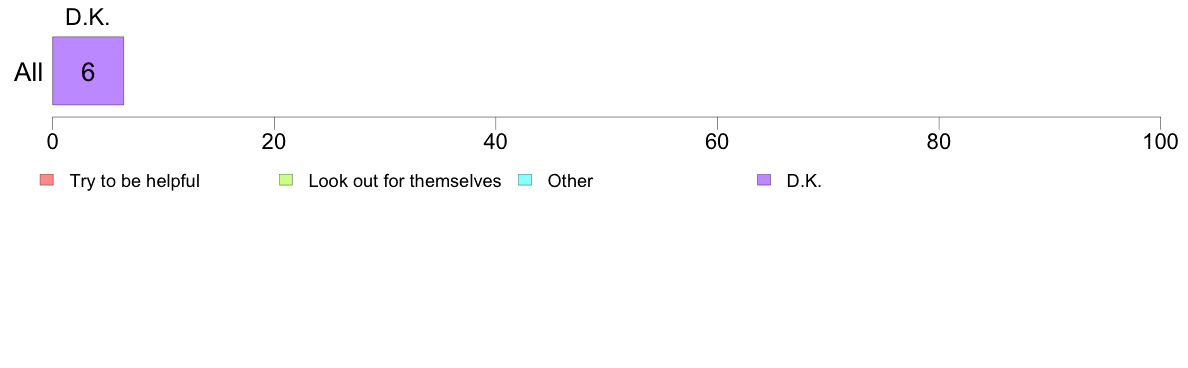Select the purple D.K. legend swatch
The height and width of the screenshot is (368, 1188).
(764, 180)
